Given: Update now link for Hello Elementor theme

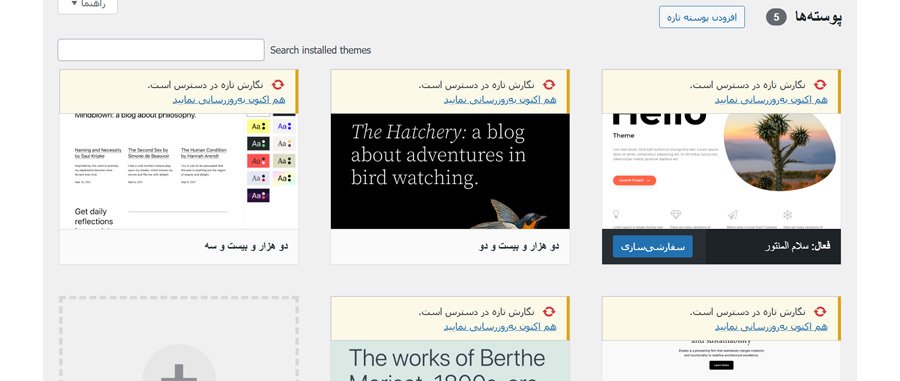Looking at the screenshot, I should pos(771,99).
